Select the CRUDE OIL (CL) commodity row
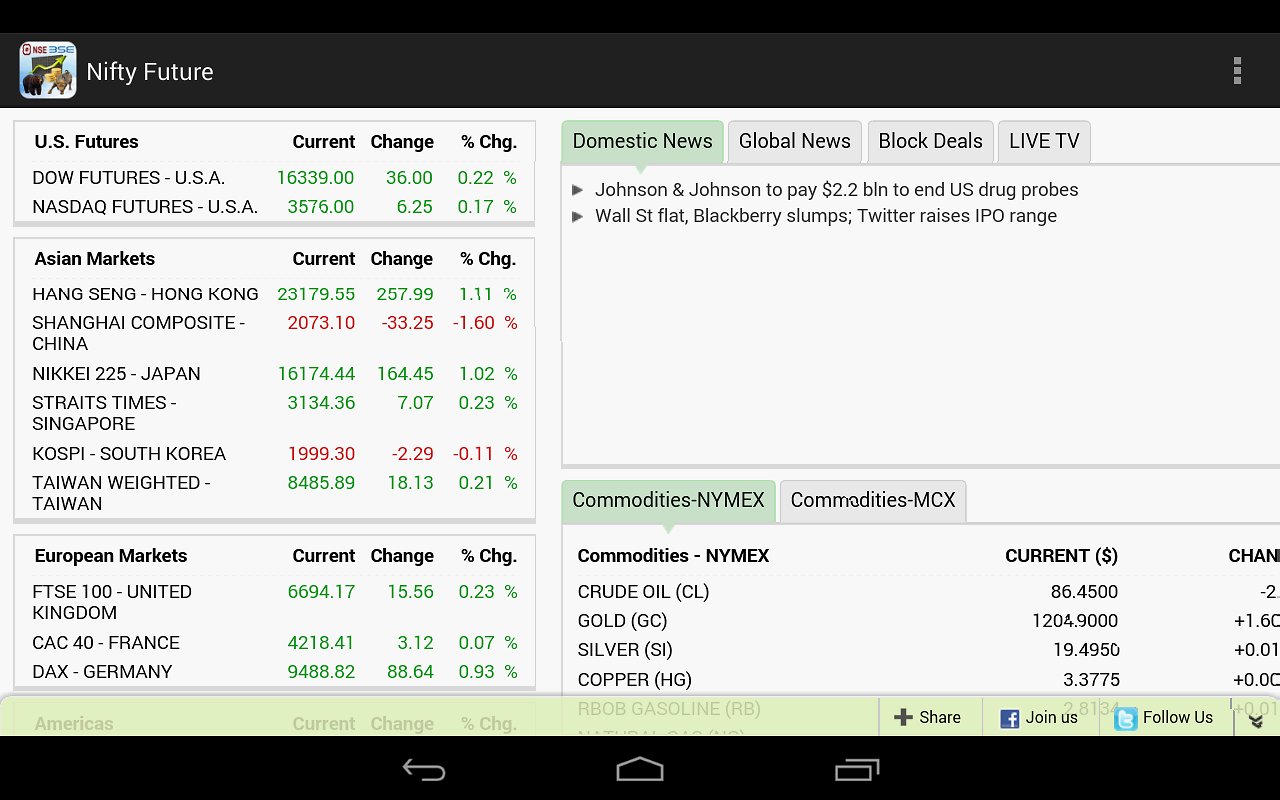This screenshot has width=1280, height=800. tap(643, 592)
